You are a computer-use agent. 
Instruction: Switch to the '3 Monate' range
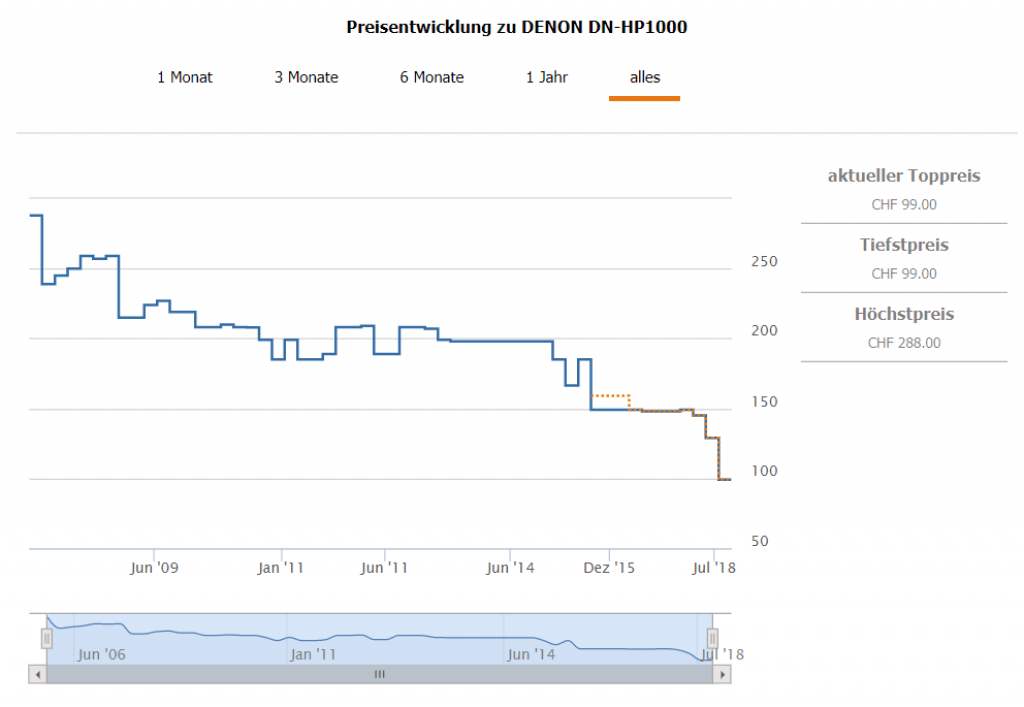(306, 78)
